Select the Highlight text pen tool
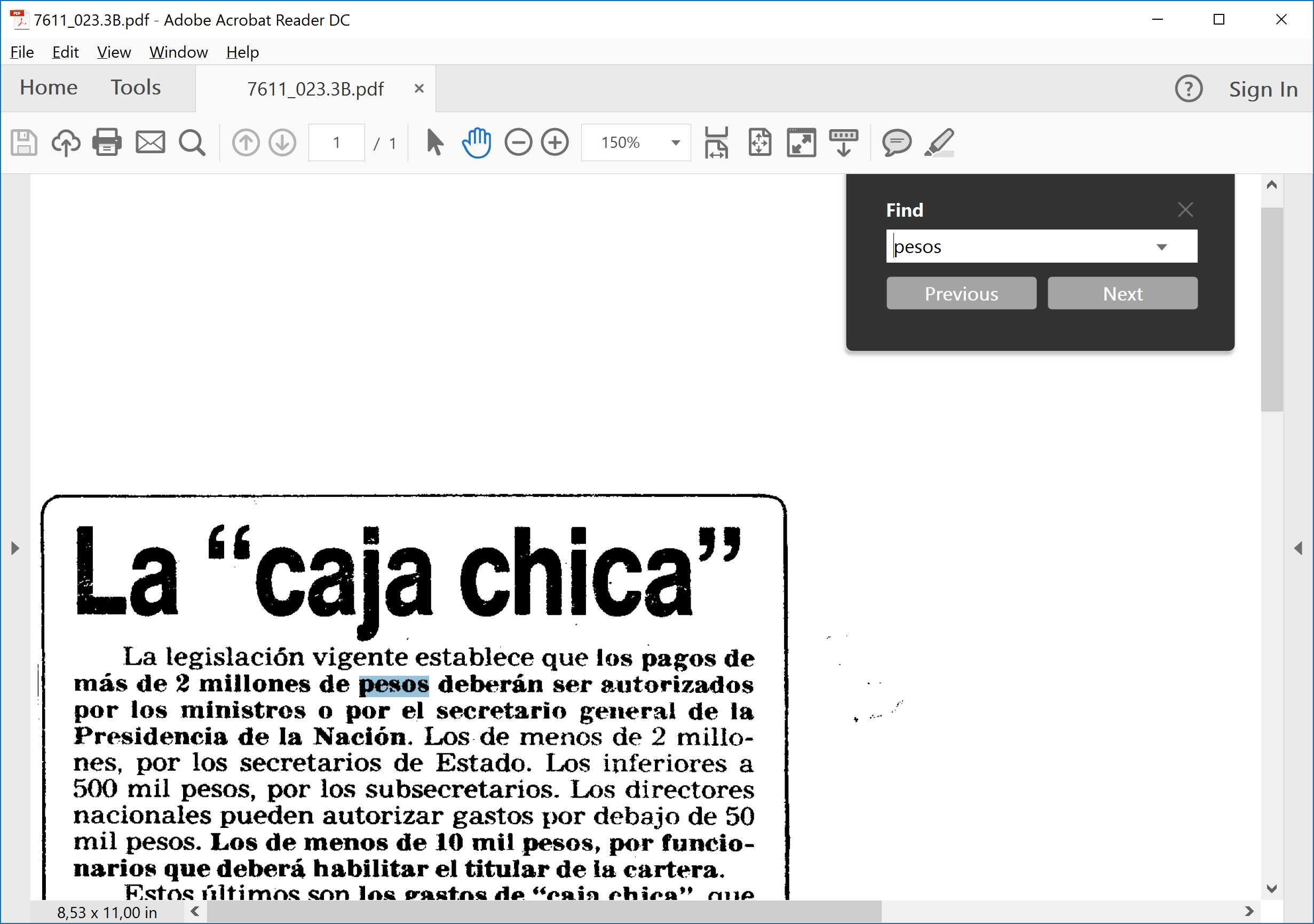Screen dimensions: 1314x924 coord(939,142)
